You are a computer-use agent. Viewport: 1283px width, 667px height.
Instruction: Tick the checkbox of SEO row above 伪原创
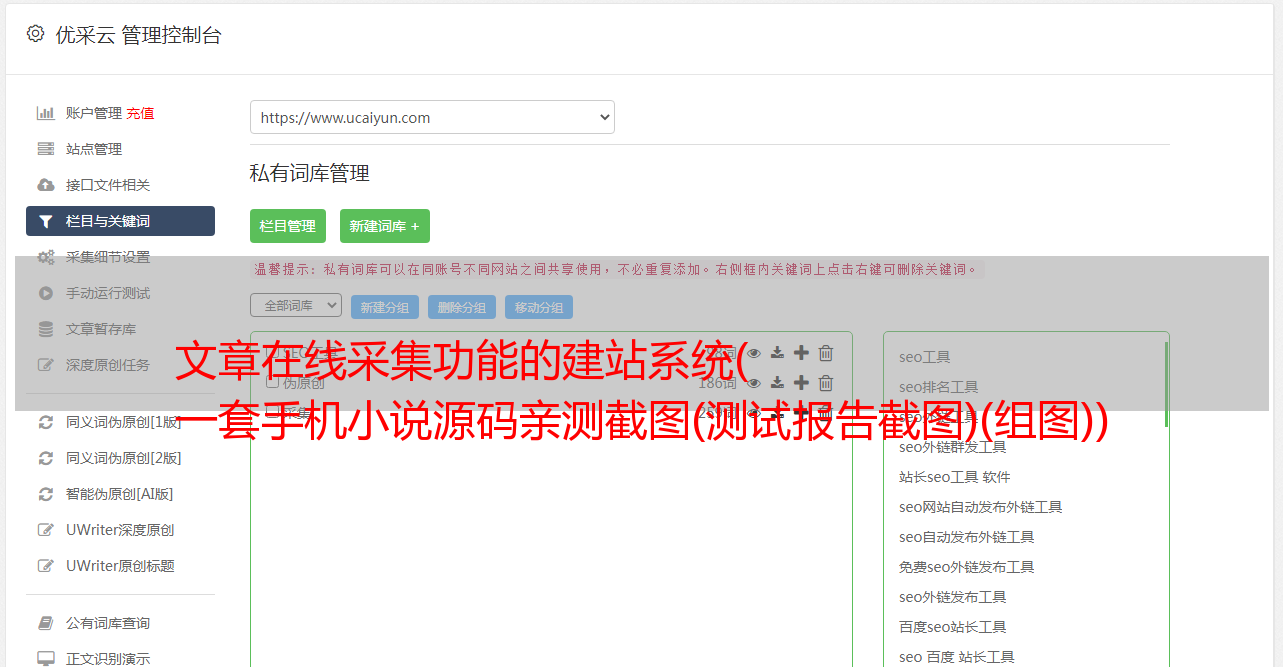tap(272, 352)
